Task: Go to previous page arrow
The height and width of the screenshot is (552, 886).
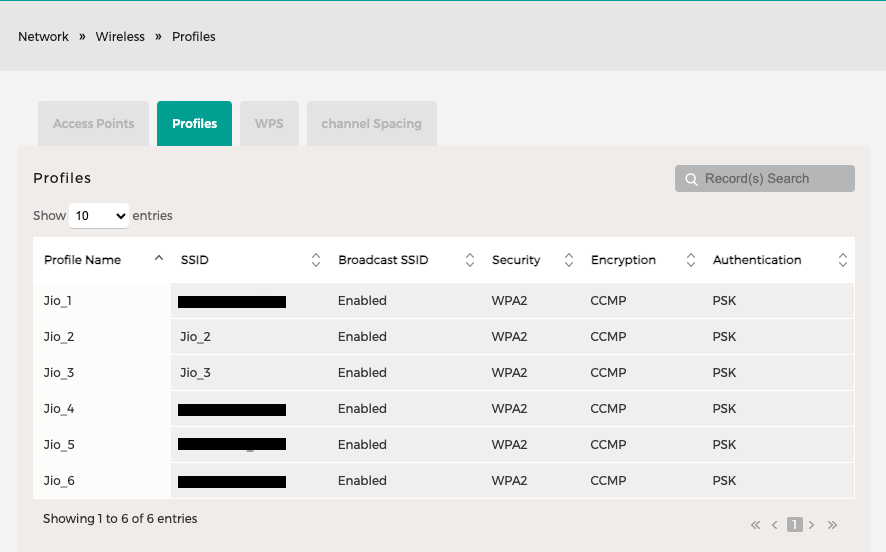Action: pos(775,525)
